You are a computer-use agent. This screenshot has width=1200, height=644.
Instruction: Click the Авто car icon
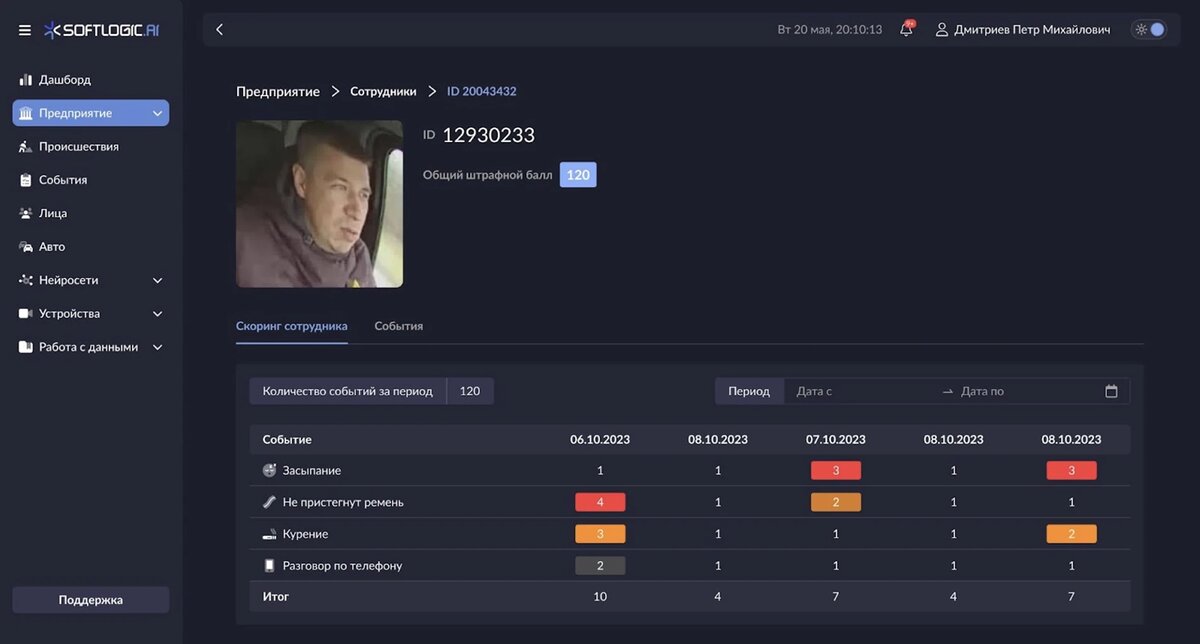[x=26, y=247]
